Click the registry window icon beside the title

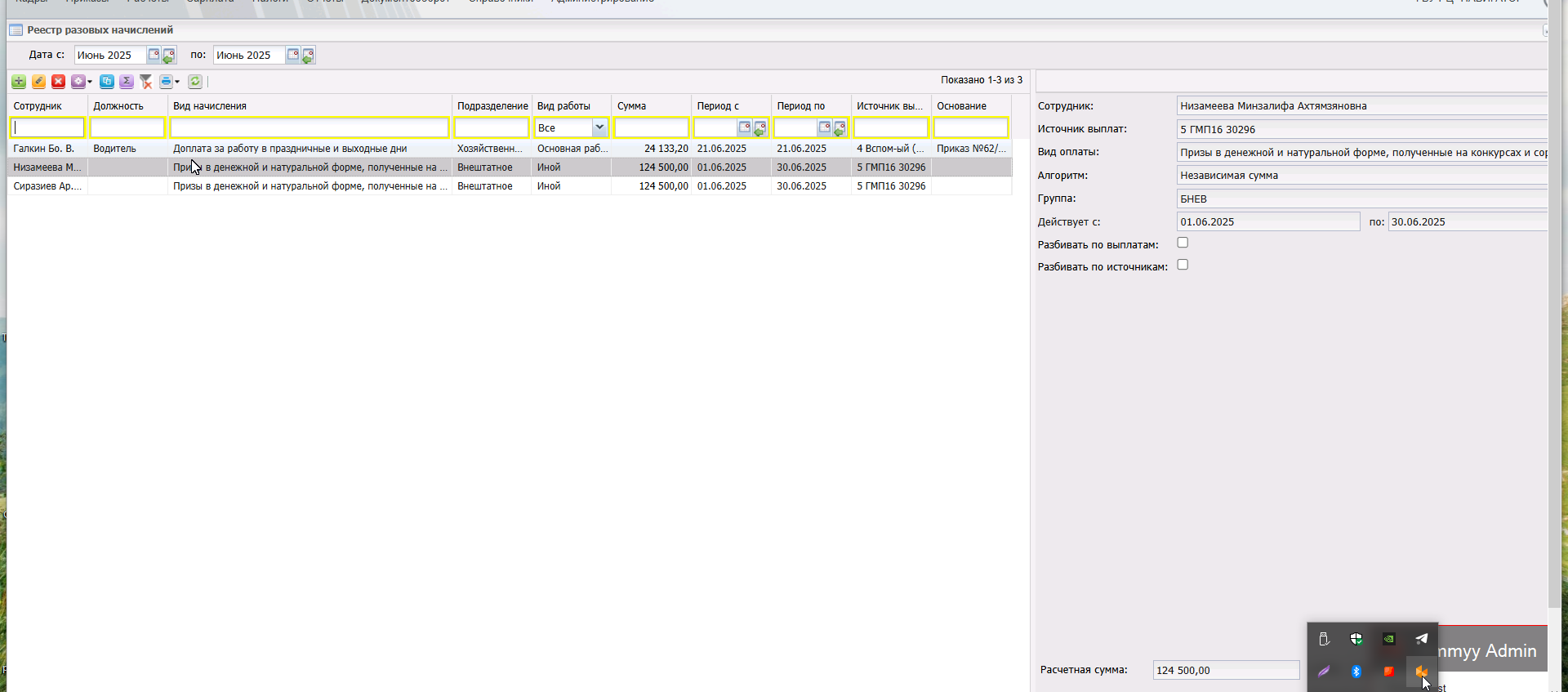point(16,30)
